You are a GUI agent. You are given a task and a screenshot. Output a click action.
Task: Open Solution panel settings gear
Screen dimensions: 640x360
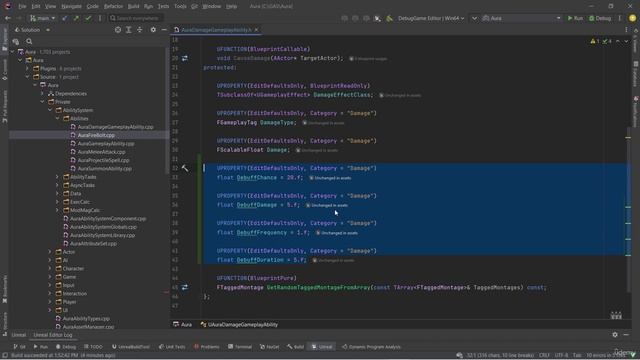153,30
